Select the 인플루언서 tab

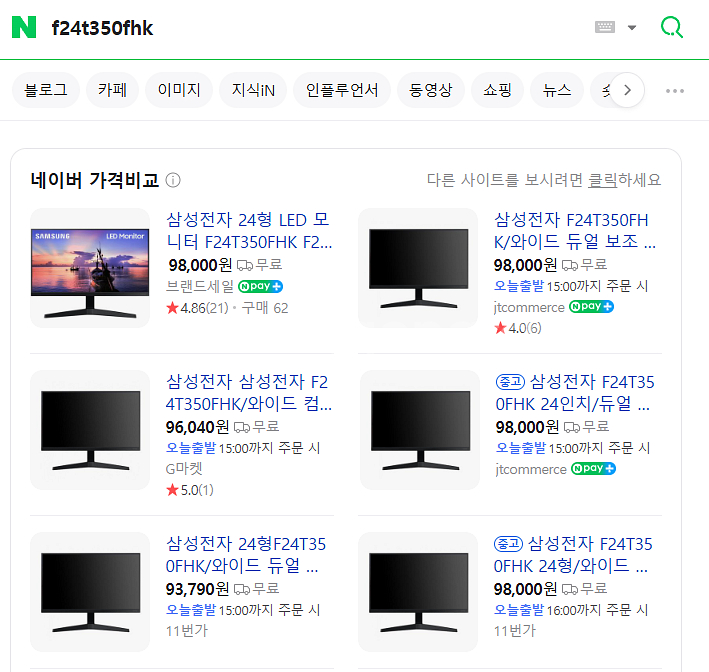(342, 90)
